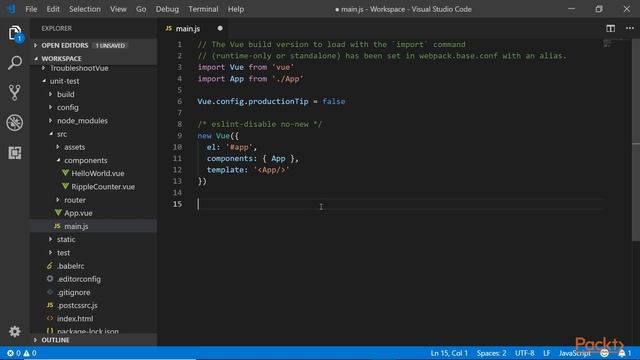The height and width of the screenshot is (360, 640).
Task: Collapse the components folder
Action: (x=58, y=160)
